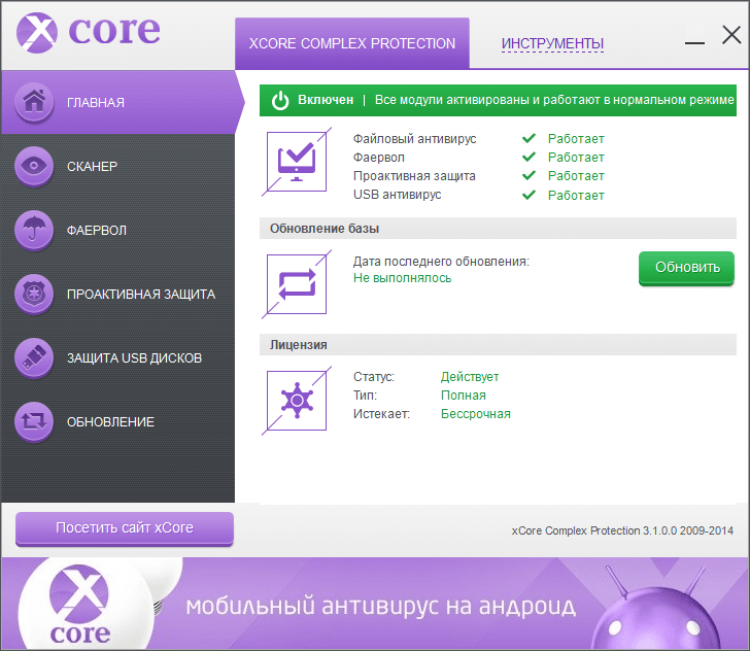The height and width of the screenshot is (651, 750).
Task: Open ПРОАКТИВНАЯ ЗАЩИТА settings
Action: pos(118,294)
